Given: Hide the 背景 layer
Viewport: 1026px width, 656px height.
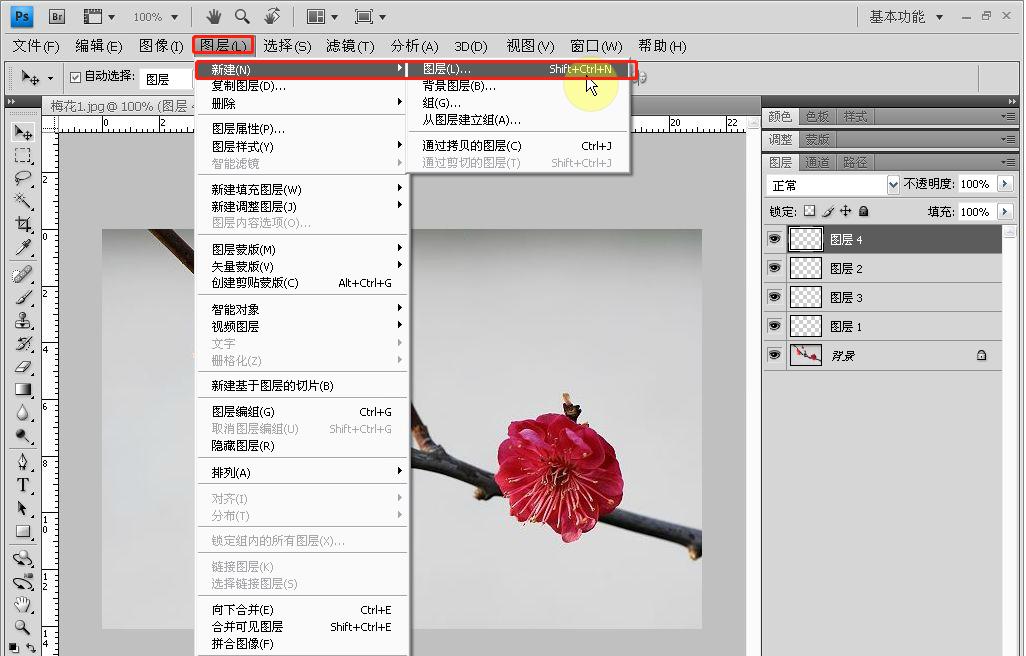Looking at the screenshot, I should (x=774, y=355).
